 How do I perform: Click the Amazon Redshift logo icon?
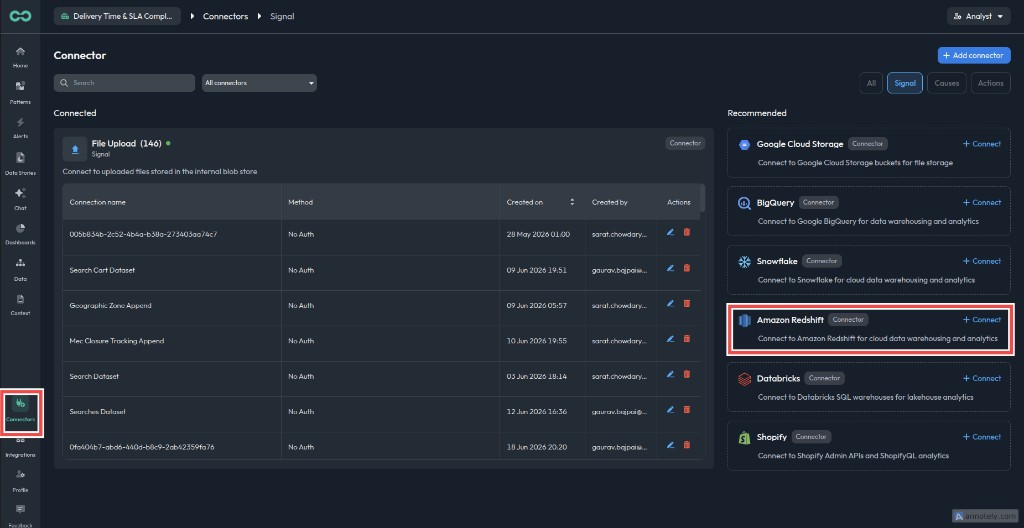pos(744,320)
